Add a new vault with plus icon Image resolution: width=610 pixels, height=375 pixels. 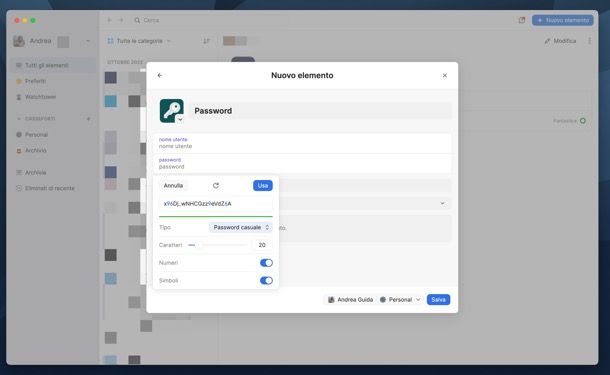(88, 119)
